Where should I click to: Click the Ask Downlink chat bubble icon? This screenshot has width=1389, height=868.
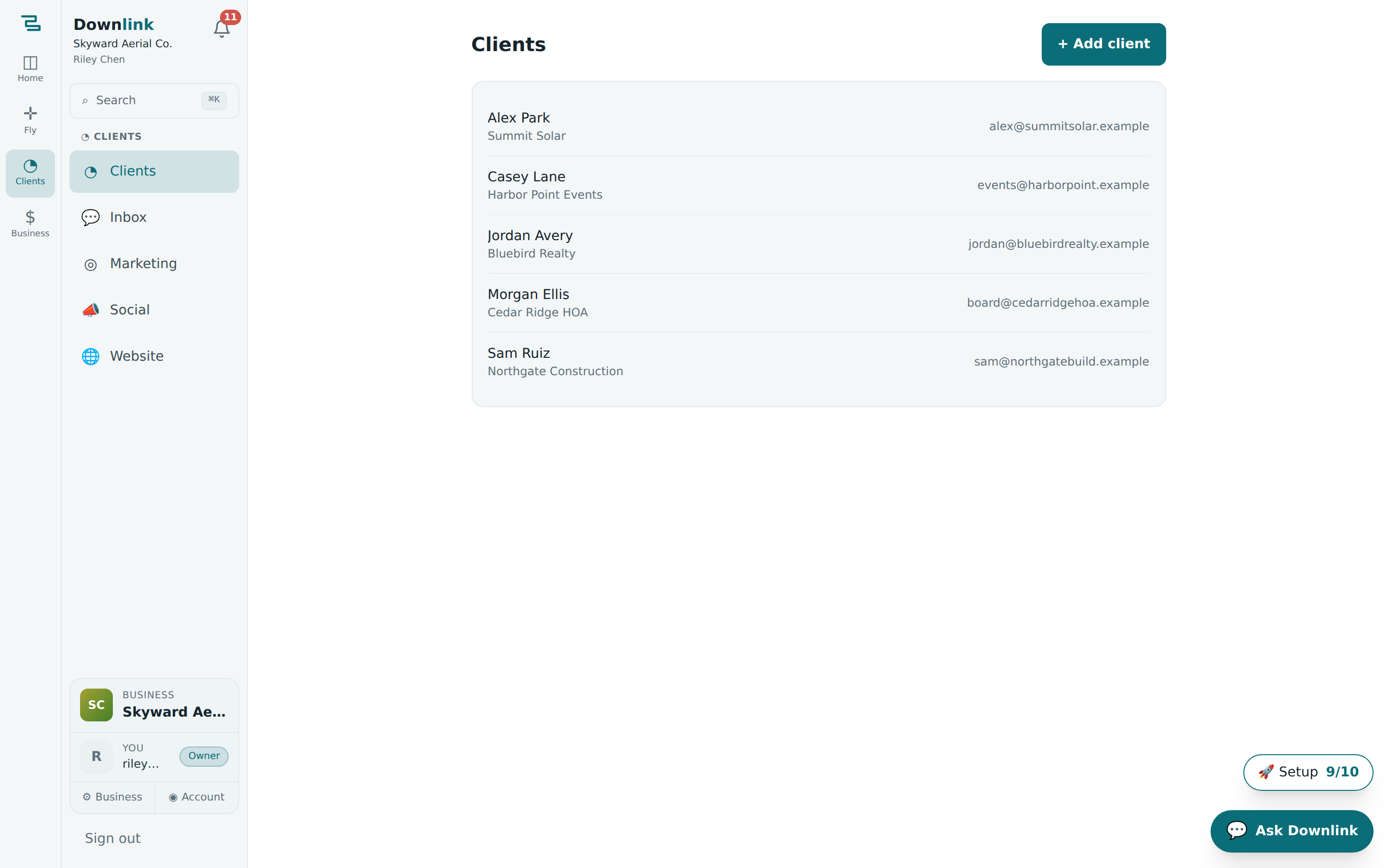coord(1236,830)
